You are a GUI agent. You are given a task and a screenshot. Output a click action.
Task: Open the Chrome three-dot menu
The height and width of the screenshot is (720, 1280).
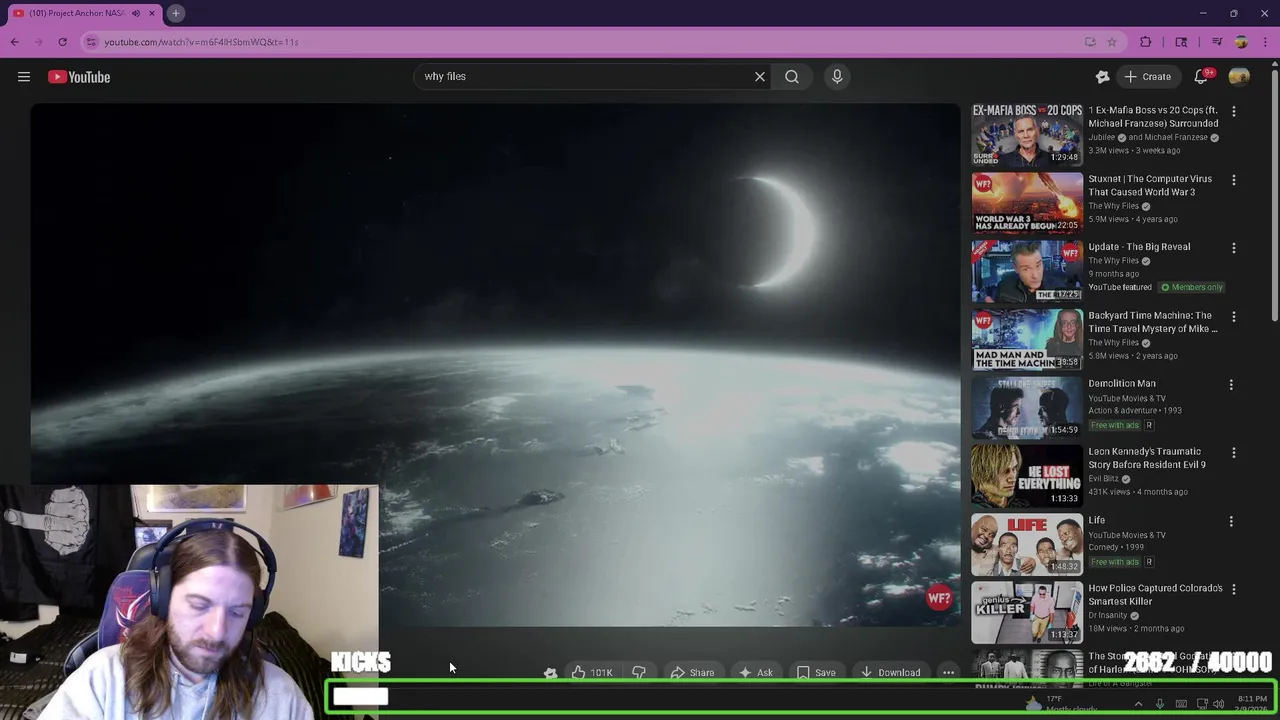tap(1265, 42)
